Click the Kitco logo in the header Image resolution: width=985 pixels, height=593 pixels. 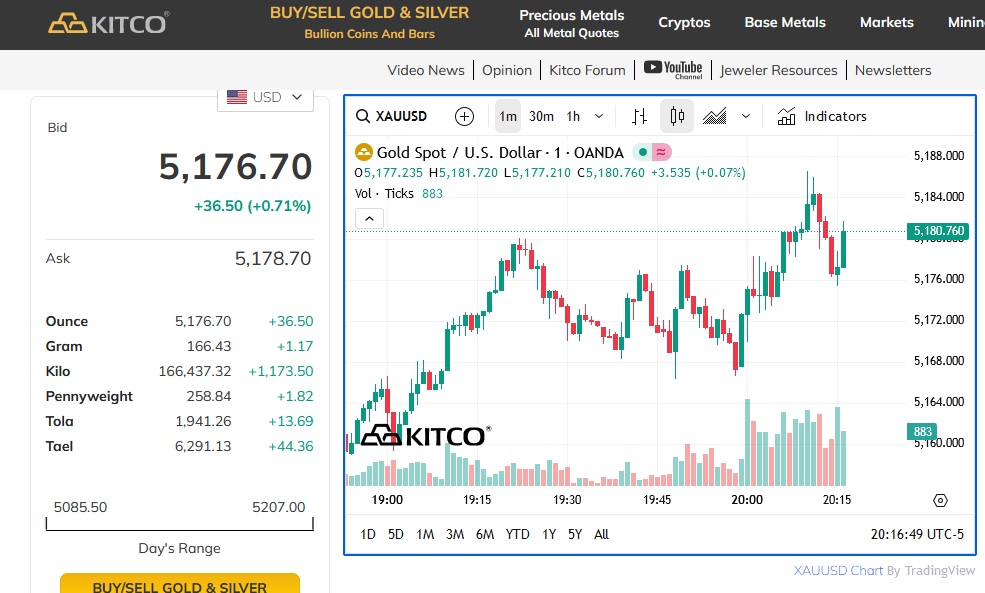point(108,23)
